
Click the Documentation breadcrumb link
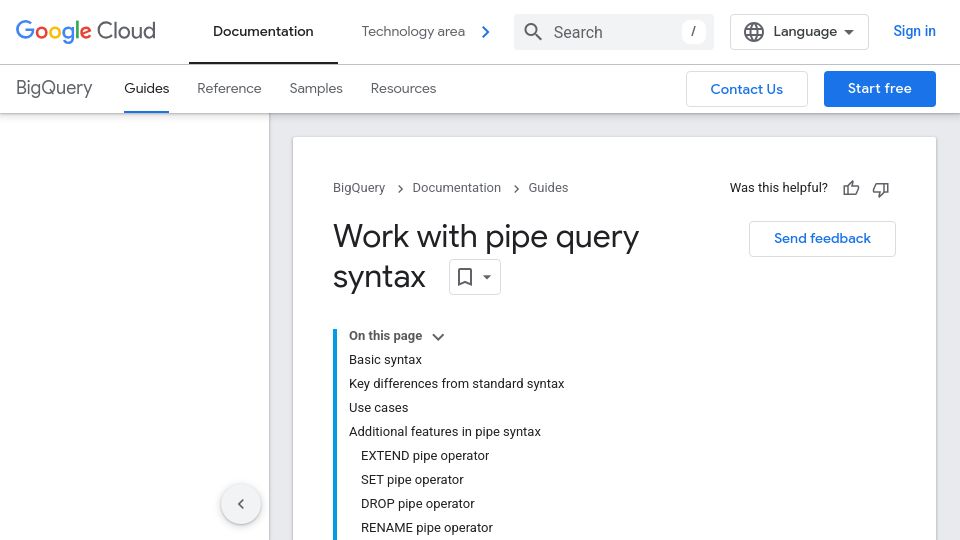click(x=456, y=188)
